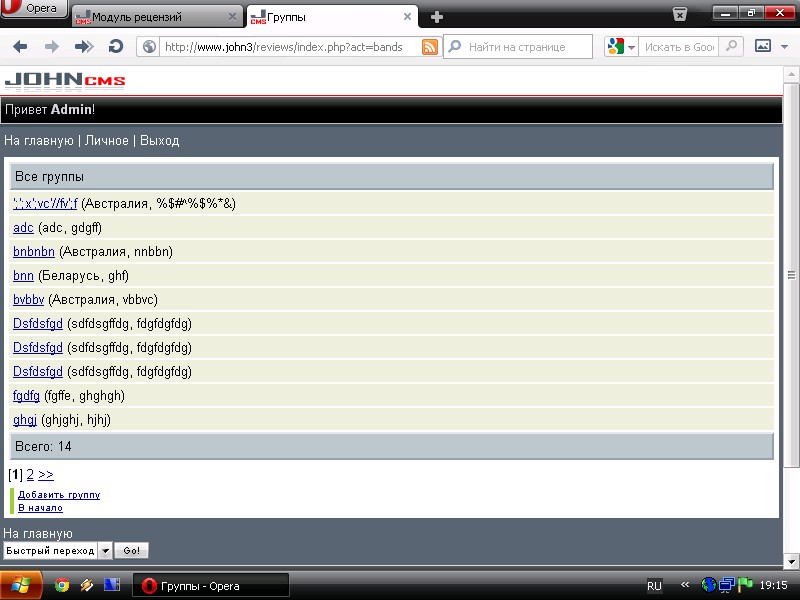Select the Группы tab
The height and width of the screenshot is (600, 800).
coord(332,17)
